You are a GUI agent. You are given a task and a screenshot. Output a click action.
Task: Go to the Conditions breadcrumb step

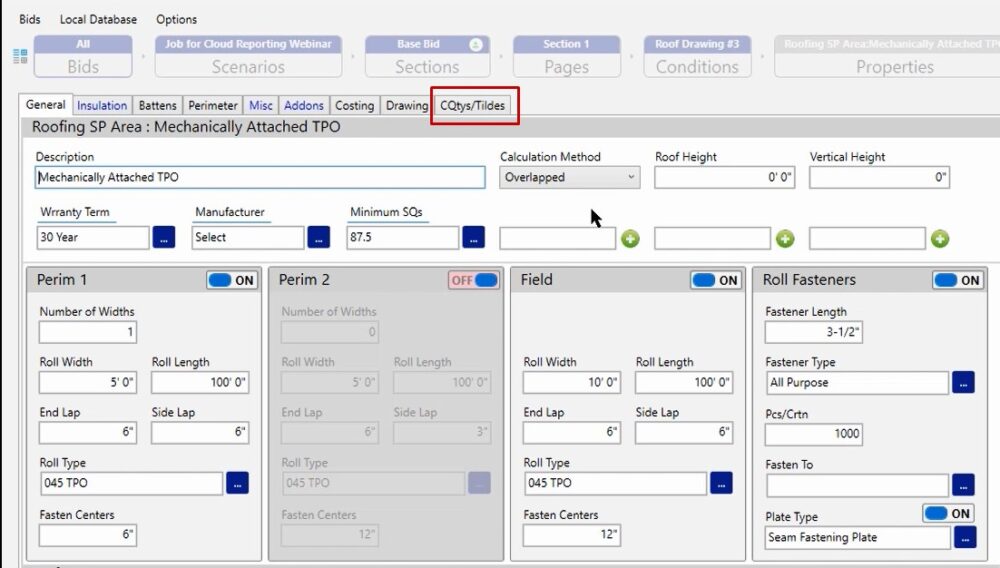[x=697, y=58]
